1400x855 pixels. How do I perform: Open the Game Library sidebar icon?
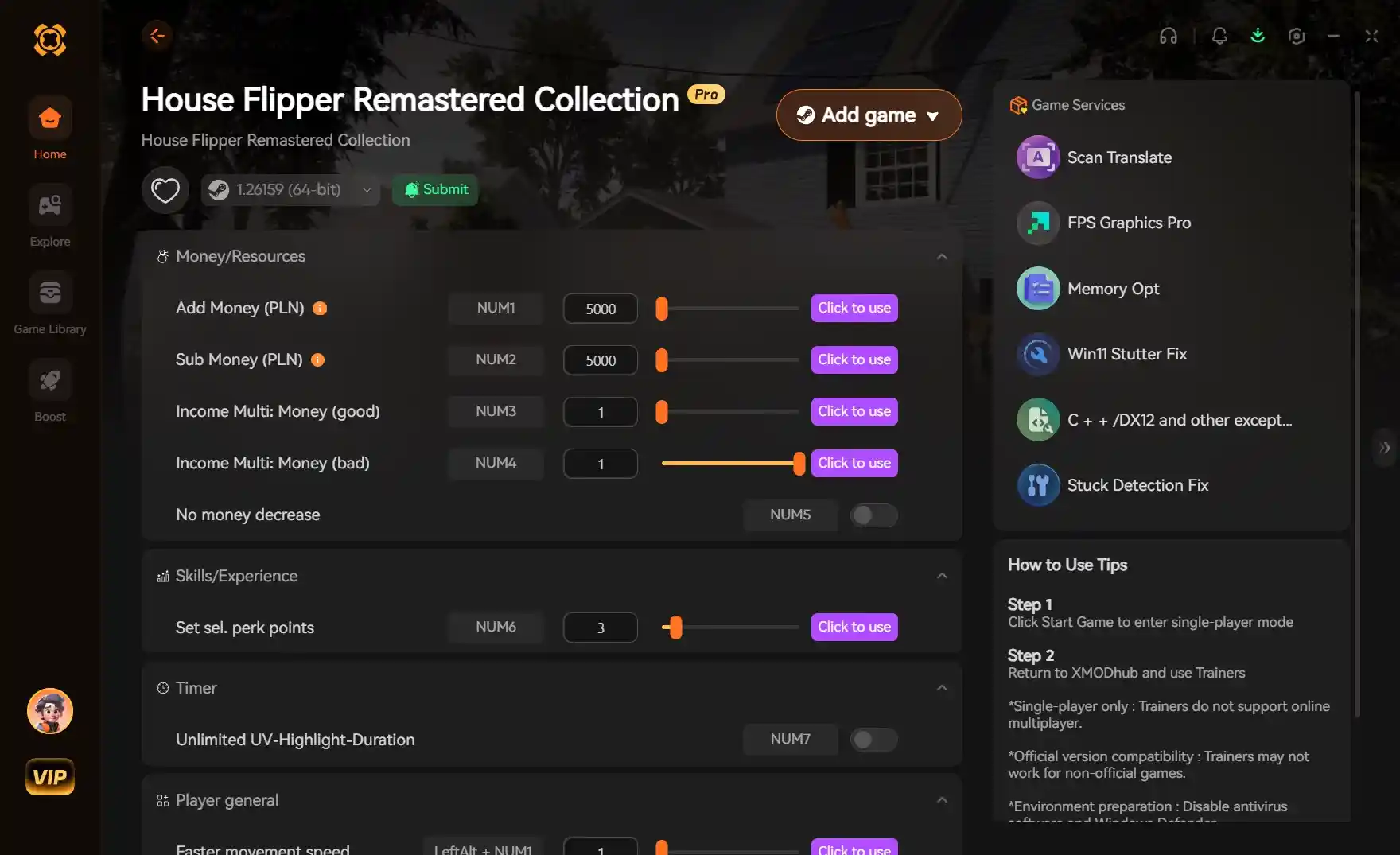(x=49, y=293)
